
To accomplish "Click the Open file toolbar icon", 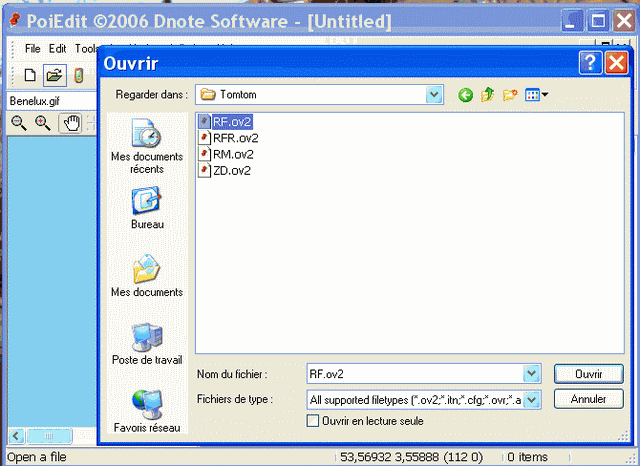I will 54,75.
